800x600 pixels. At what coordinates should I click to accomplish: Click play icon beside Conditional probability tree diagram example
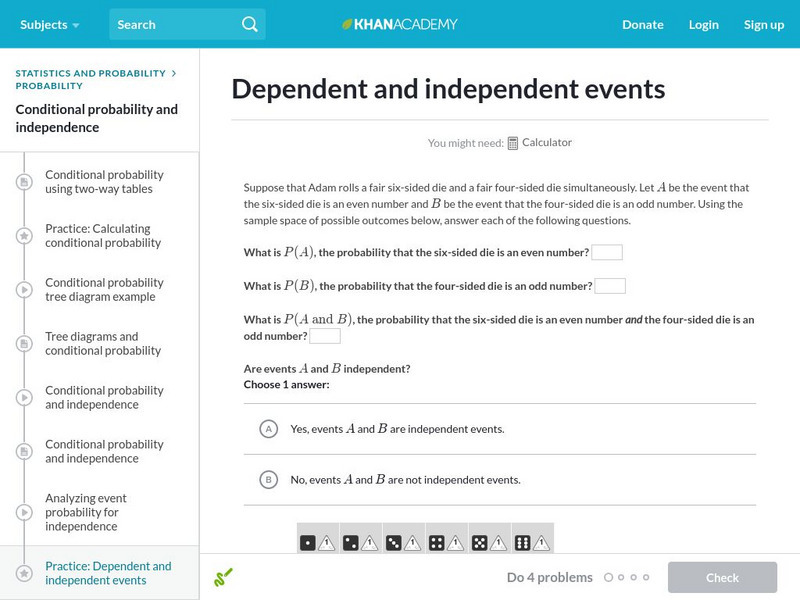(x=24, y=290)
